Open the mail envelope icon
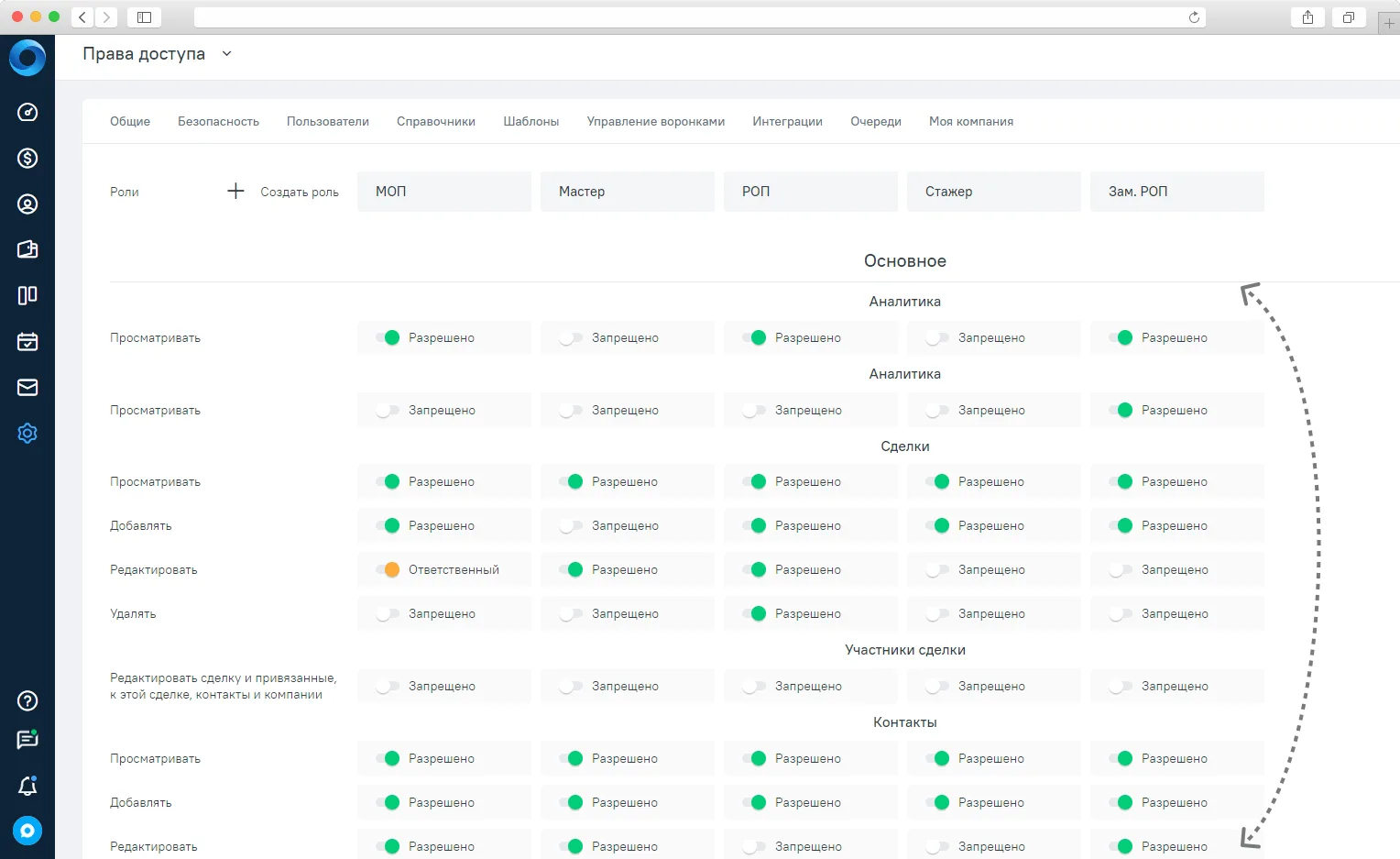This screenshot has height=859, width=1400. [27, 387]
